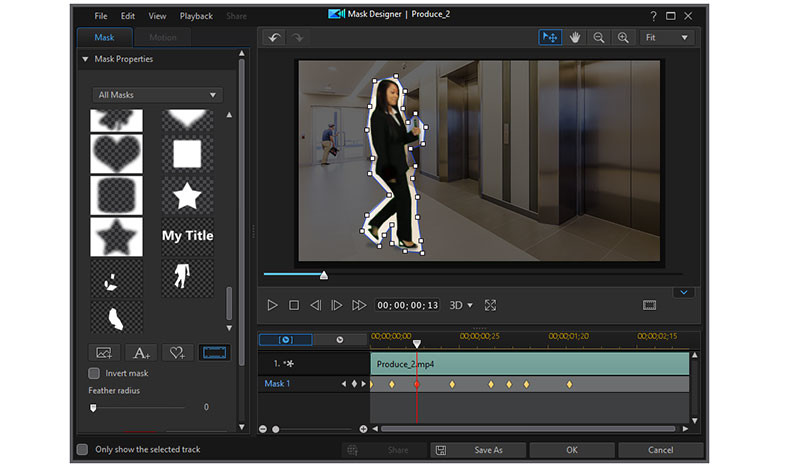Enable the Invert mask checkbox
This screenshot has height=467, width=800.
point(94,373)
